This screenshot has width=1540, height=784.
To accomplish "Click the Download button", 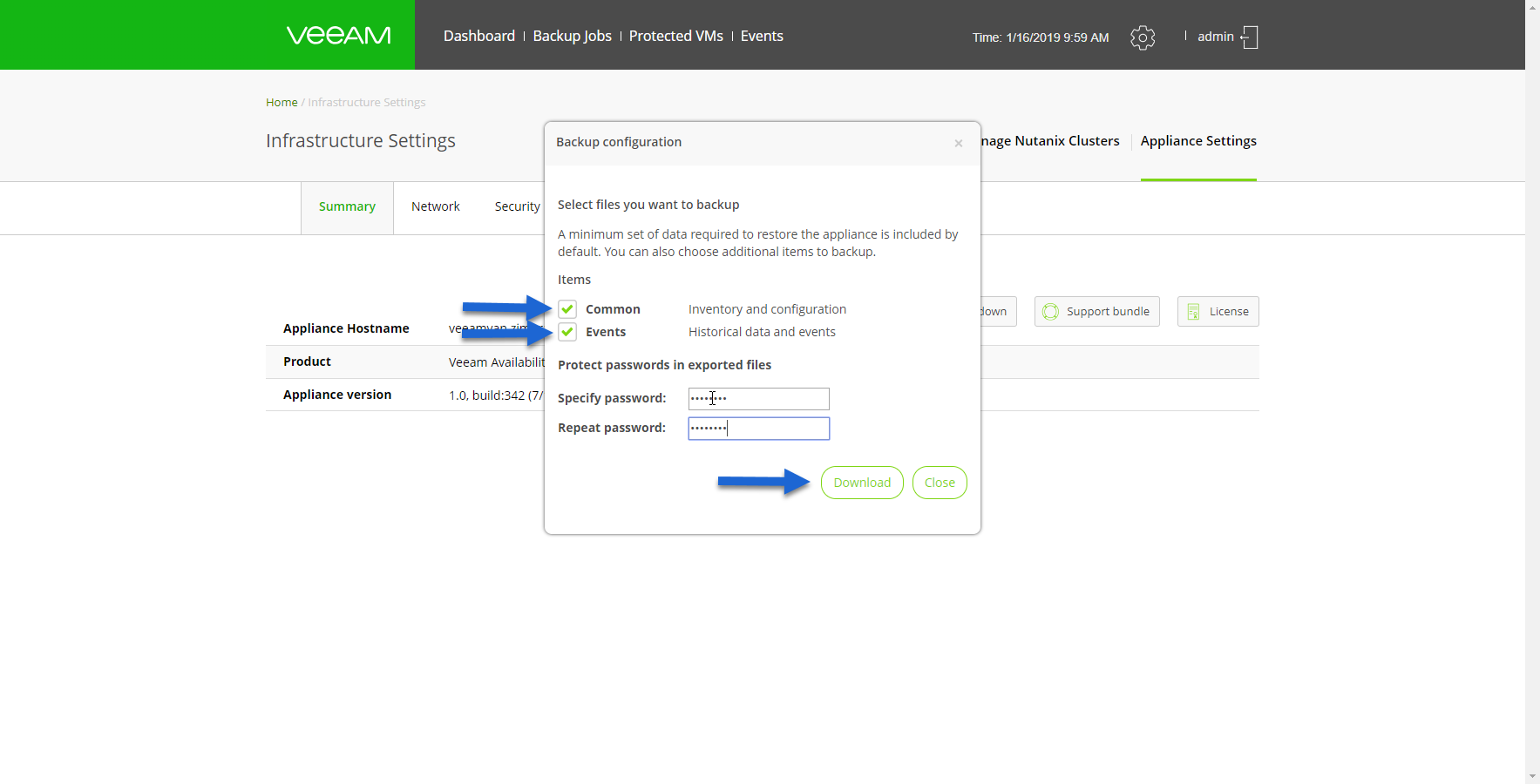I will coord(862,483).
